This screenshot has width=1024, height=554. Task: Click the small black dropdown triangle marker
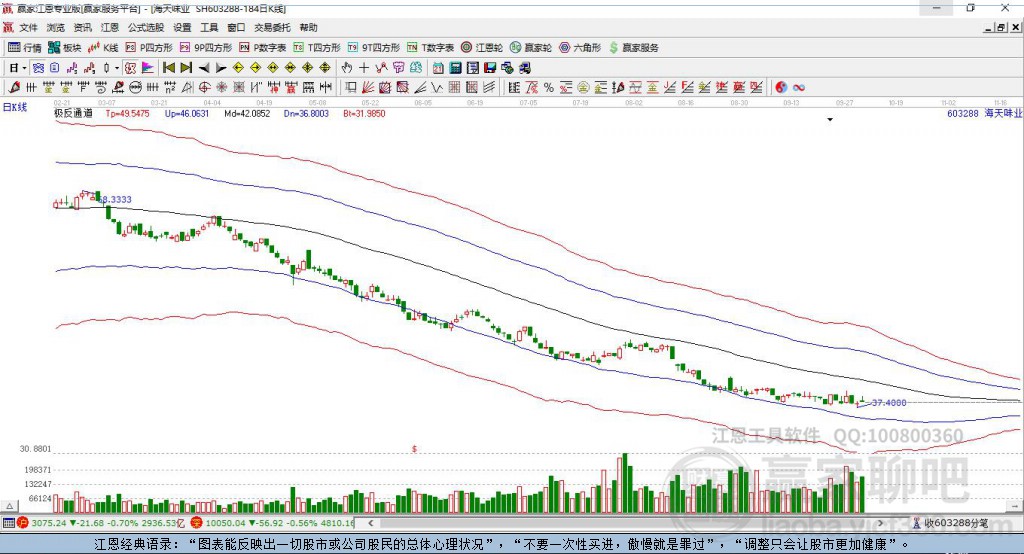830,120
